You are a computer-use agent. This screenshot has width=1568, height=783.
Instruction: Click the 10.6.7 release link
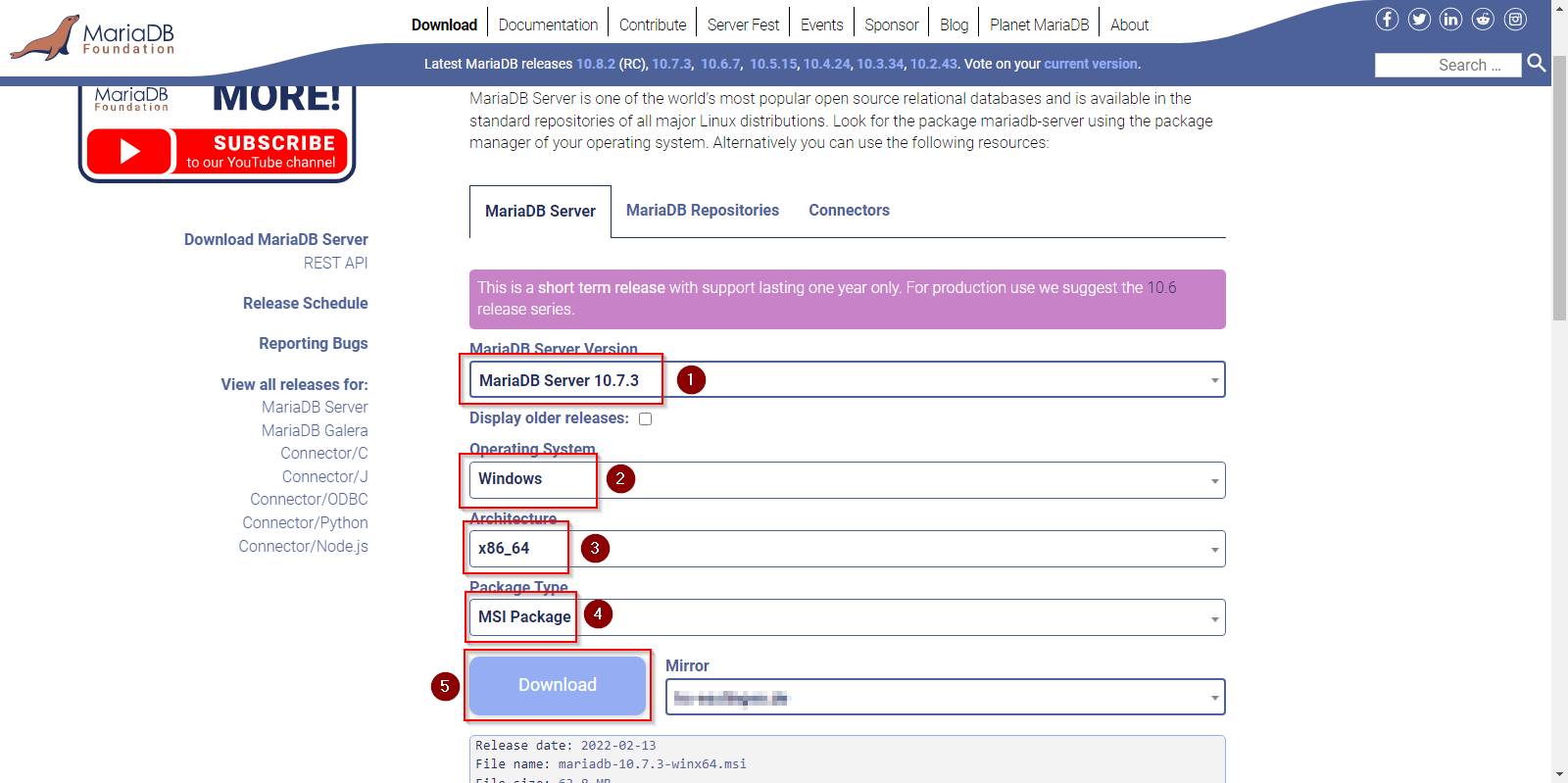pyautogui.click(x=720, y=64)
